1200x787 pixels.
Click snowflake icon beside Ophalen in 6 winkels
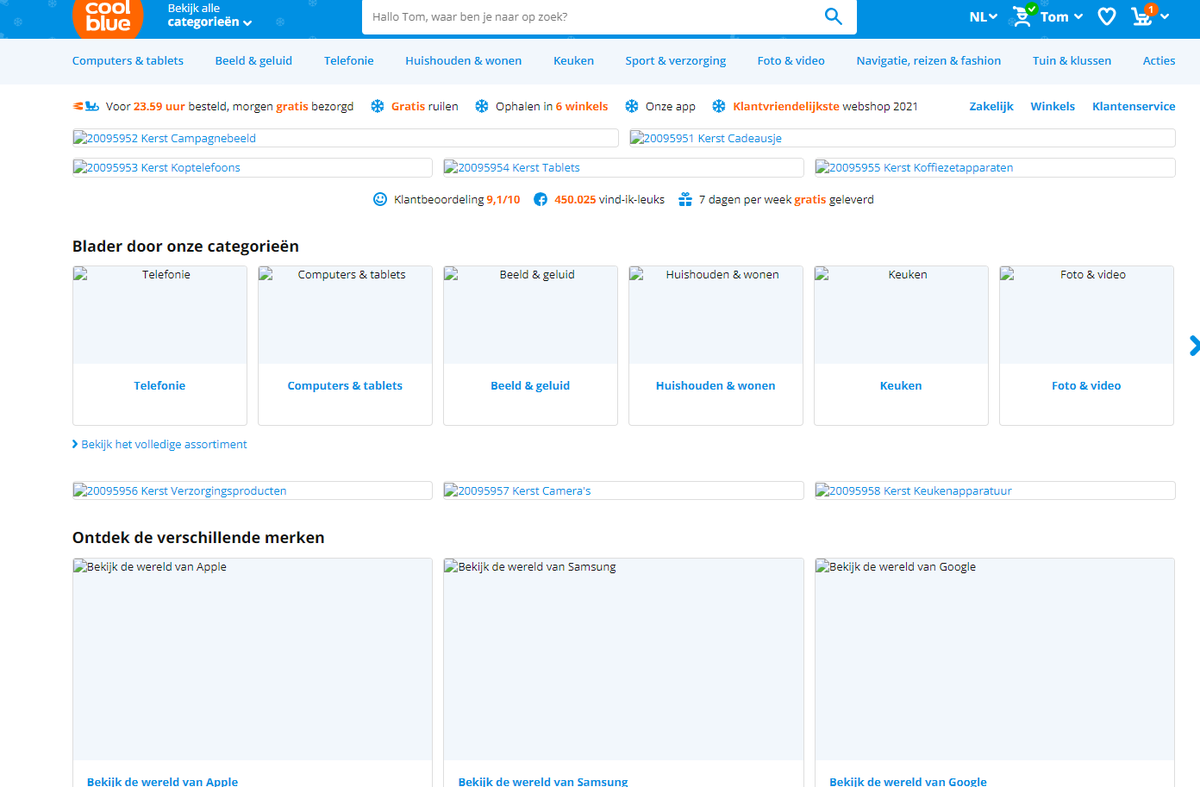coord(482,106)
